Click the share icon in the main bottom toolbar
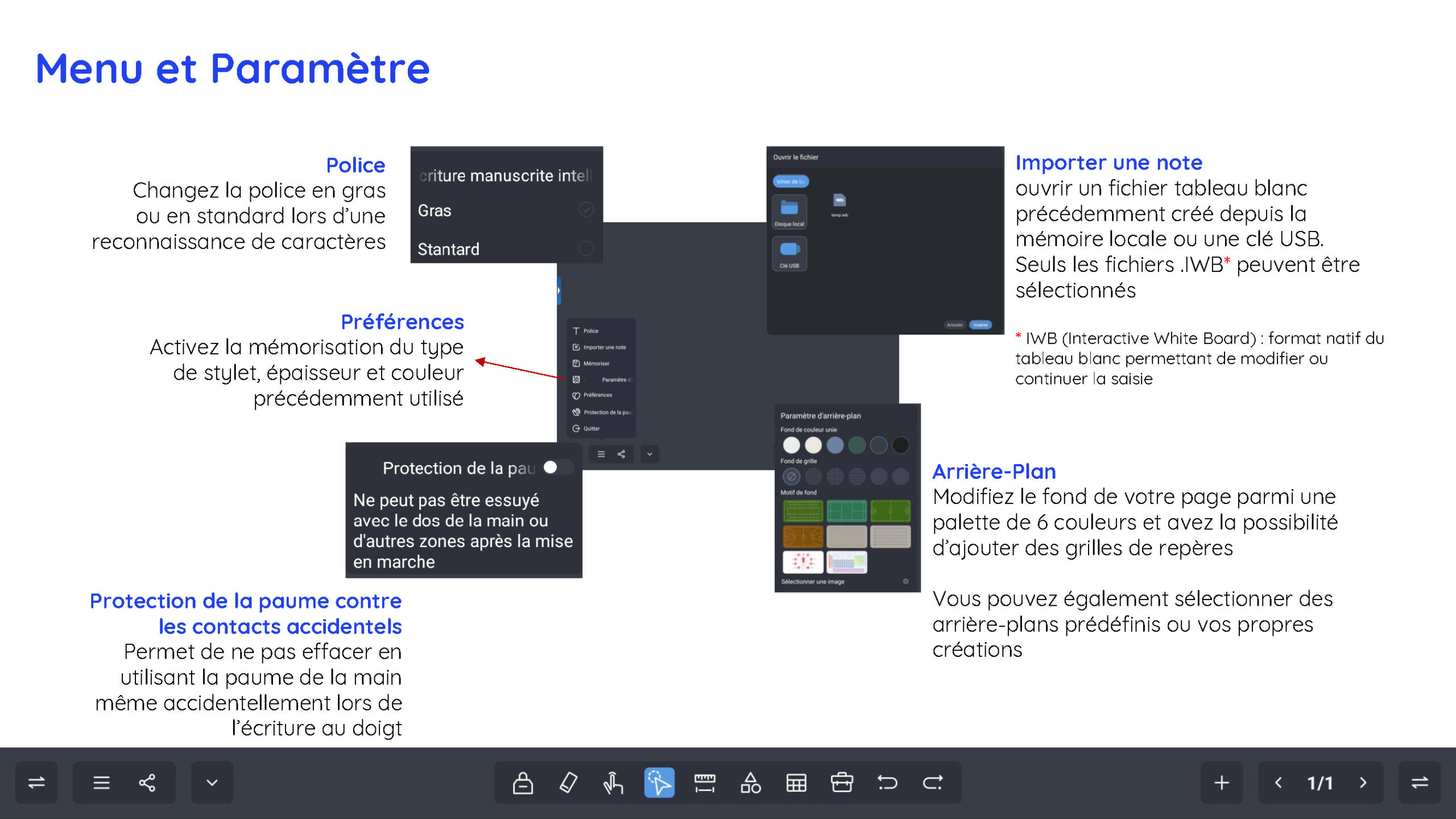This screenshot has width=1456, height=819. pyautogui.click(x=147, y=783)
